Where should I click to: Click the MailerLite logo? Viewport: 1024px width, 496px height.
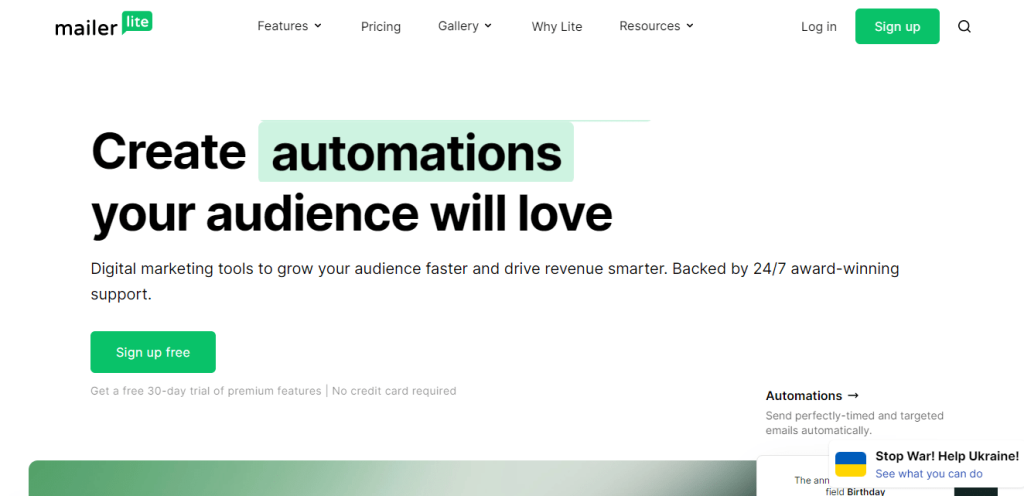pos(104,25)
